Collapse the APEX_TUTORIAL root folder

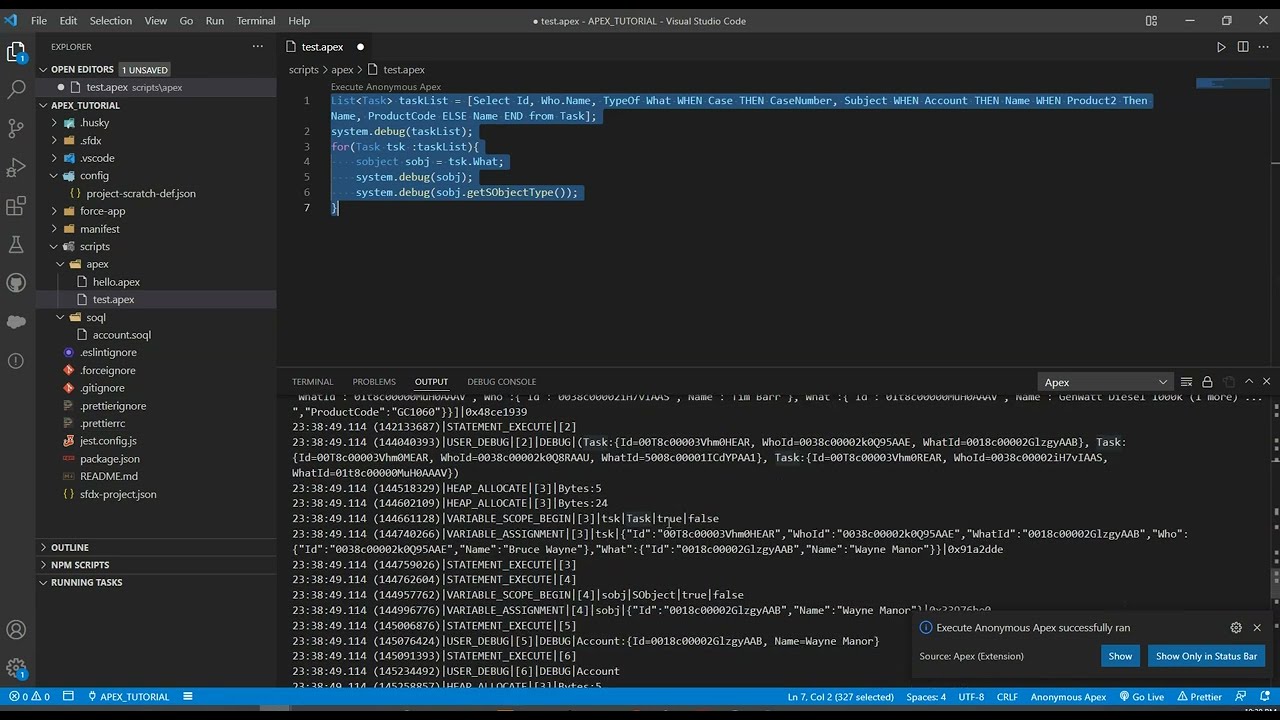pos(156,105)
